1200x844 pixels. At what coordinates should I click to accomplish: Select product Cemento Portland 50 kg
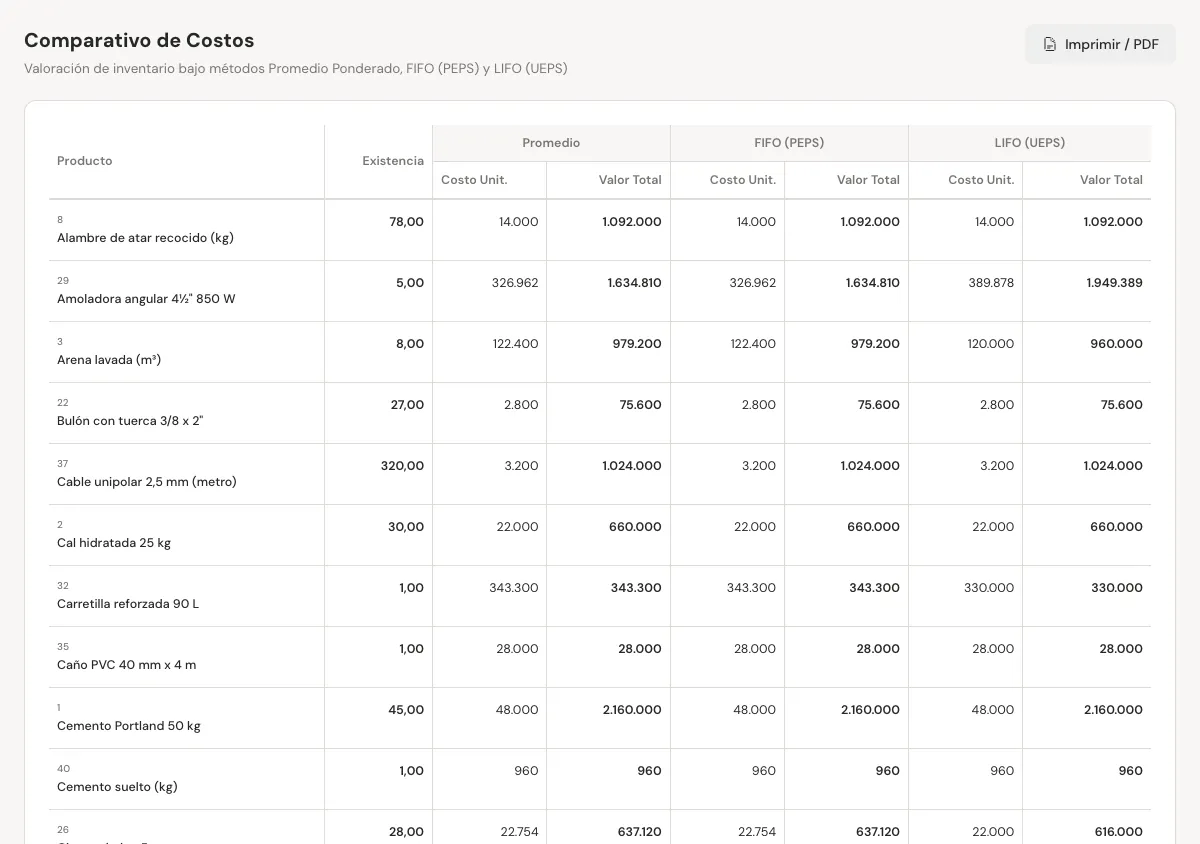point(129,726)
